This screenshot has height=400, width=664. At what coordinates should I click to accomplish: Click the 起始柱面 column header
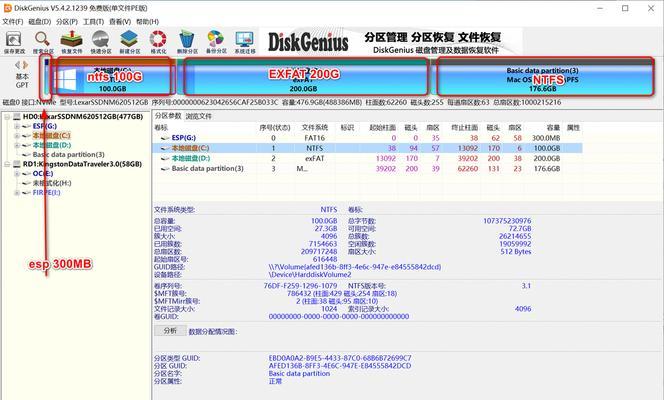382,127
